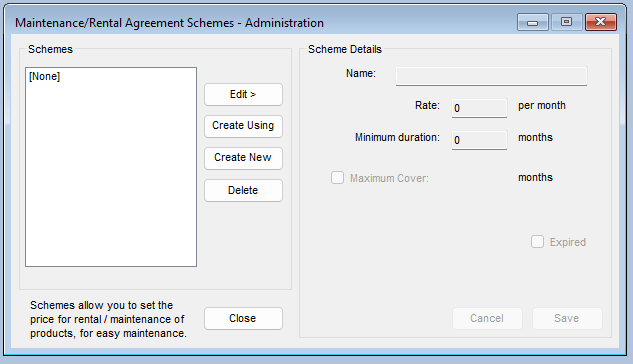Close the schemes administration dialog
The width and height of the screenshot is (633, 364).
[x=243, y=318]
